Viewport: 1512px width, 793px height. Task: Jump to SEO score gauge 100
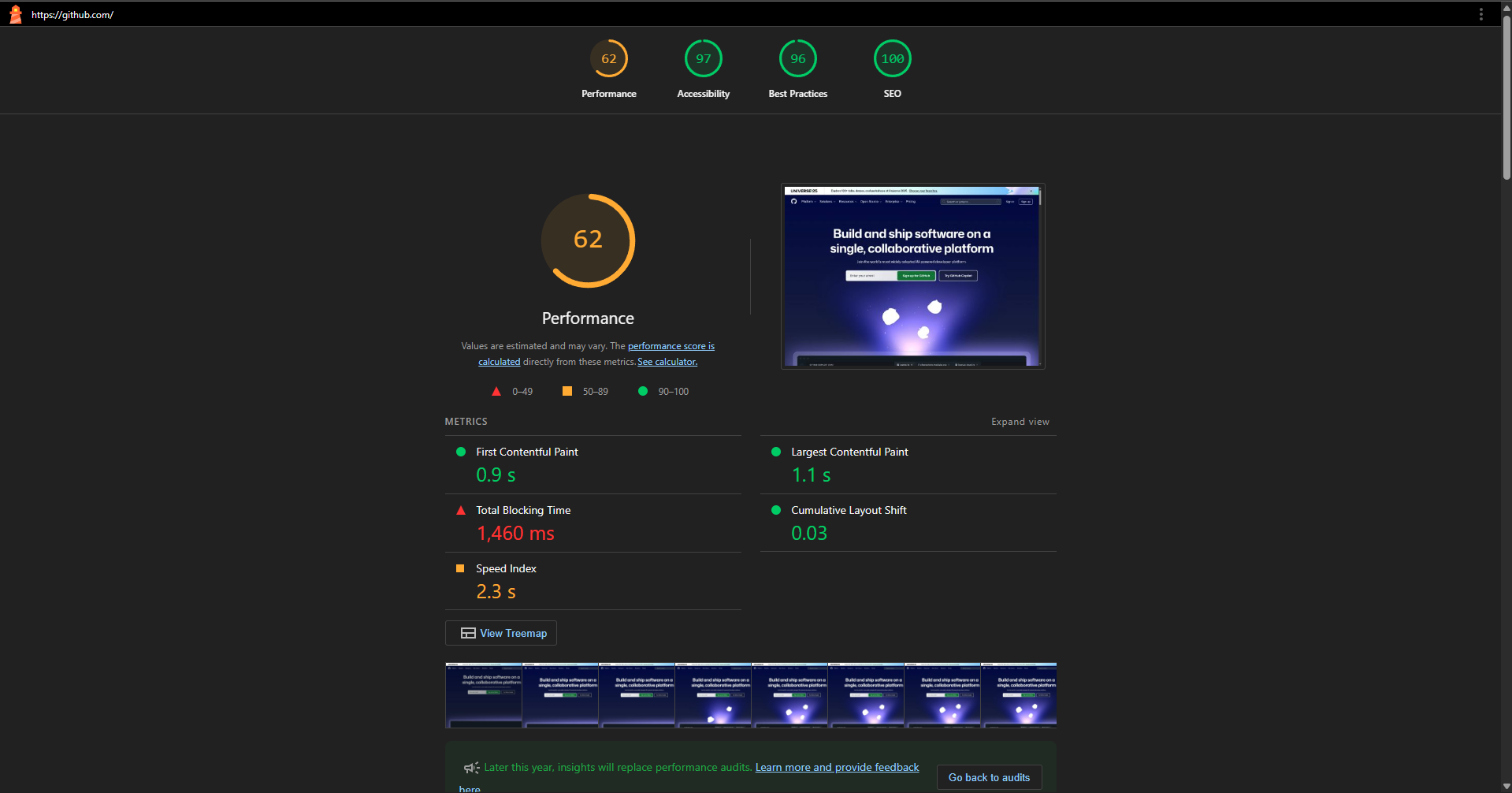click(893, 58)
